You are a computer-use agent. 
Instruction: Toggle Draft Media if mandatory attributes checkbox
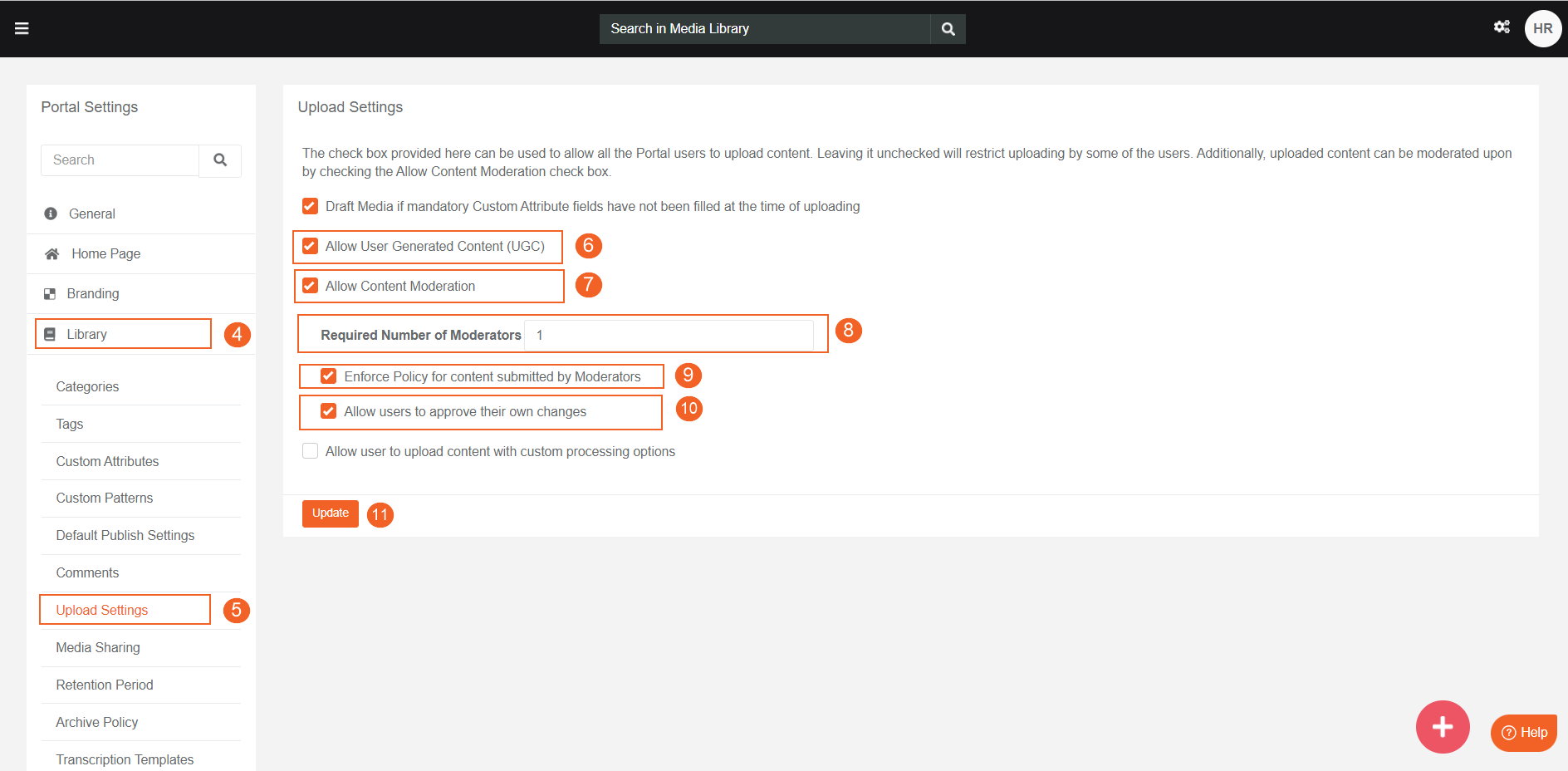310,206
